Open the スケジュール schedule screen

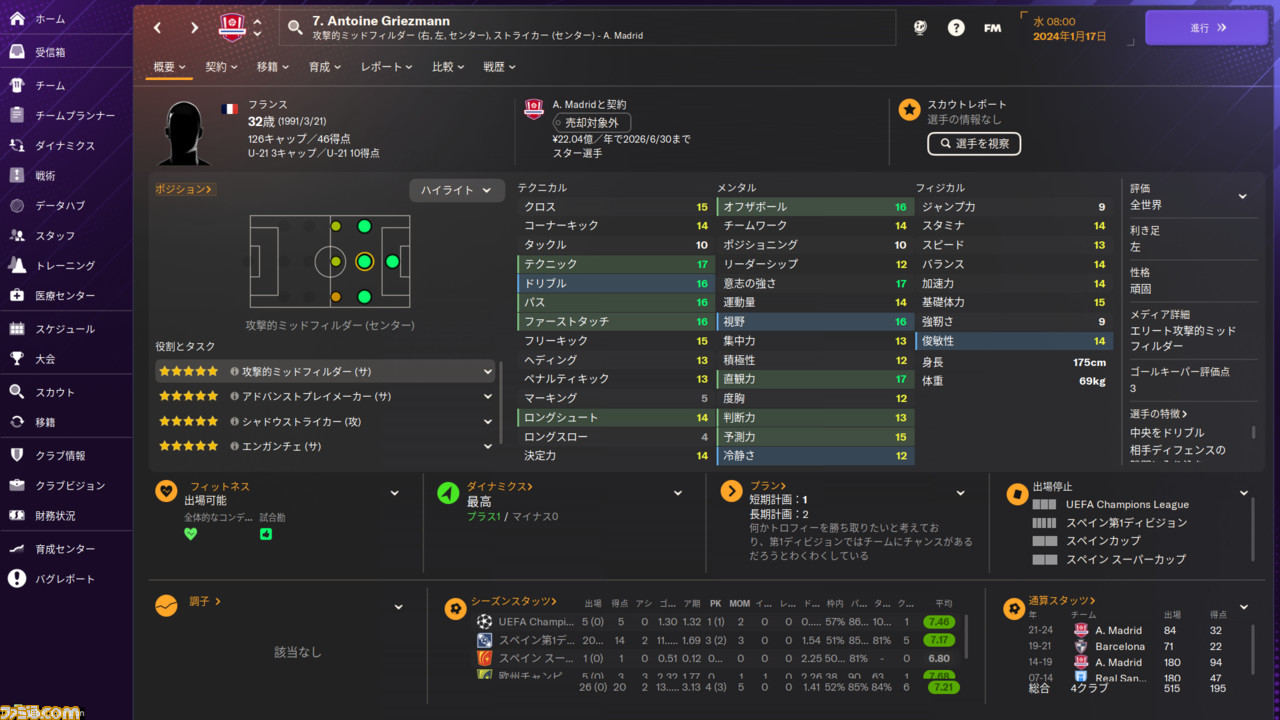tap(66, 329)
